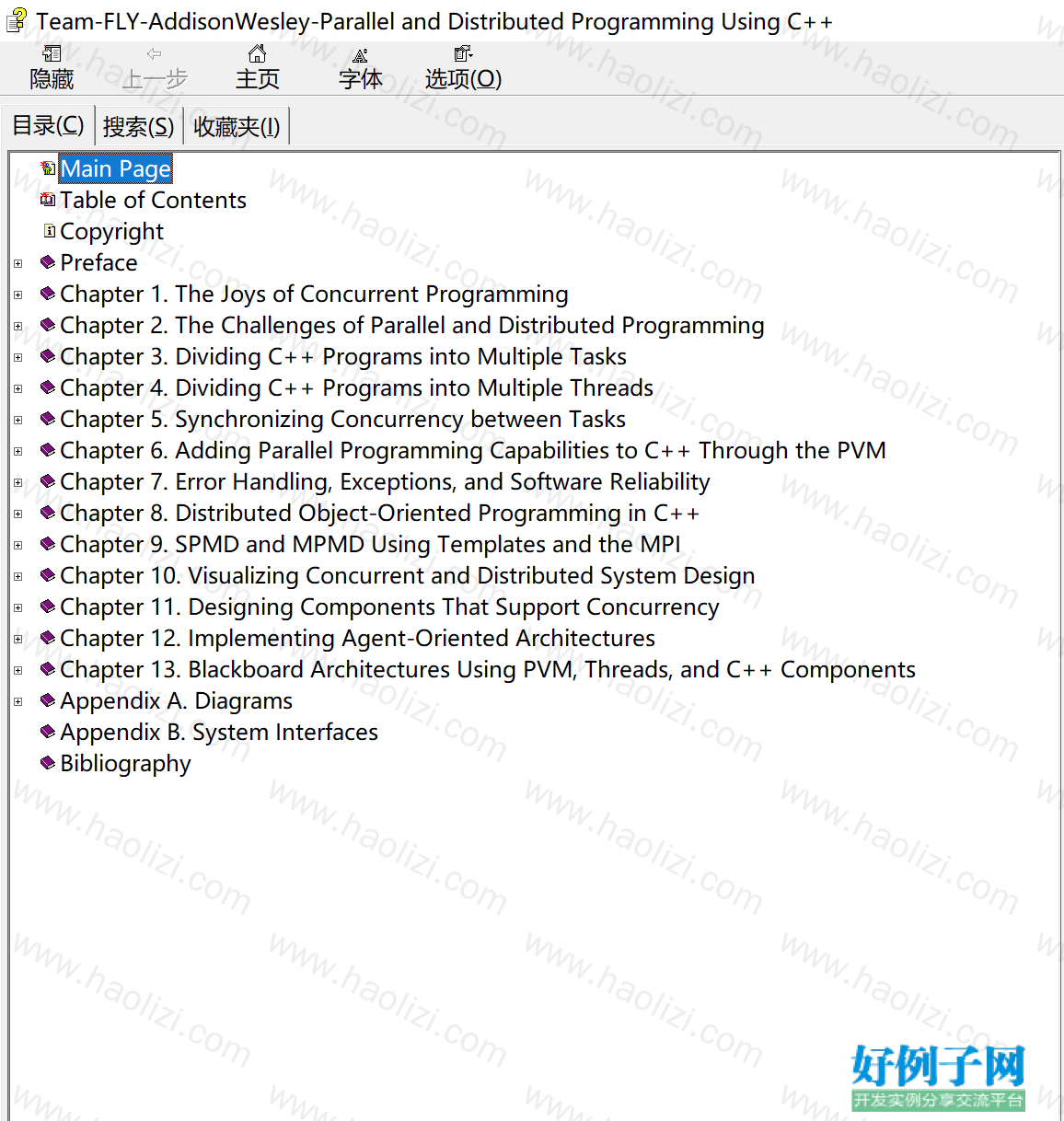Screen dimensions: 1064x1121
Task: Select the Main Page entry
Action: pos(116,168)
